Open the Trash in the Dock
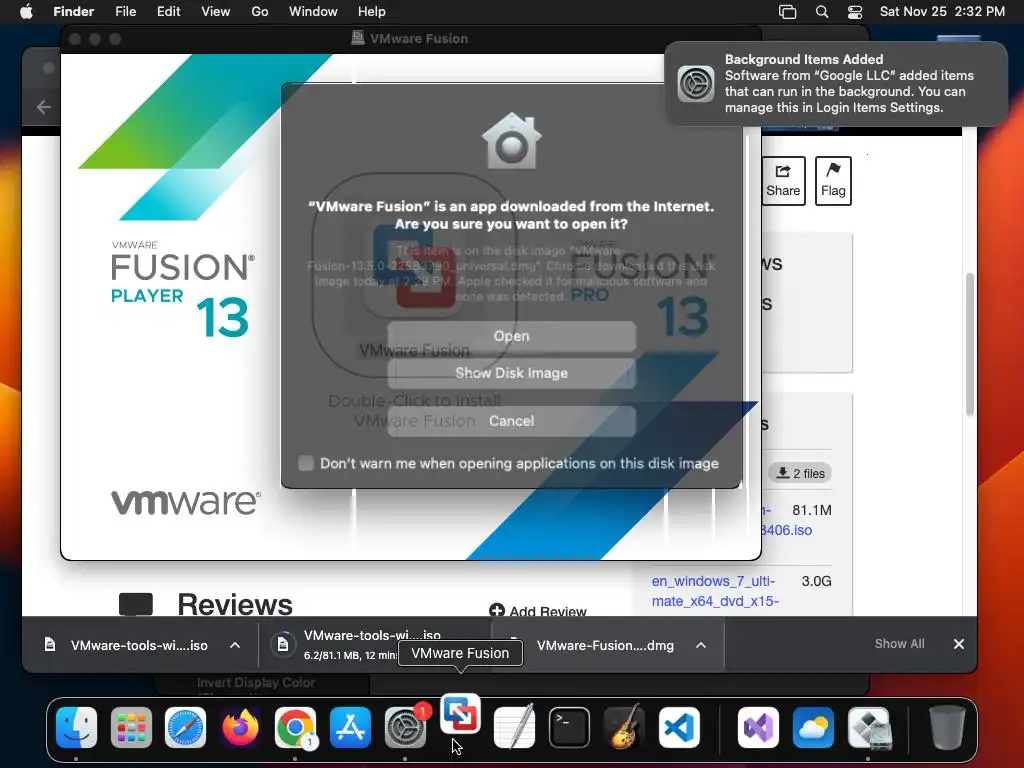 point(947,728)
